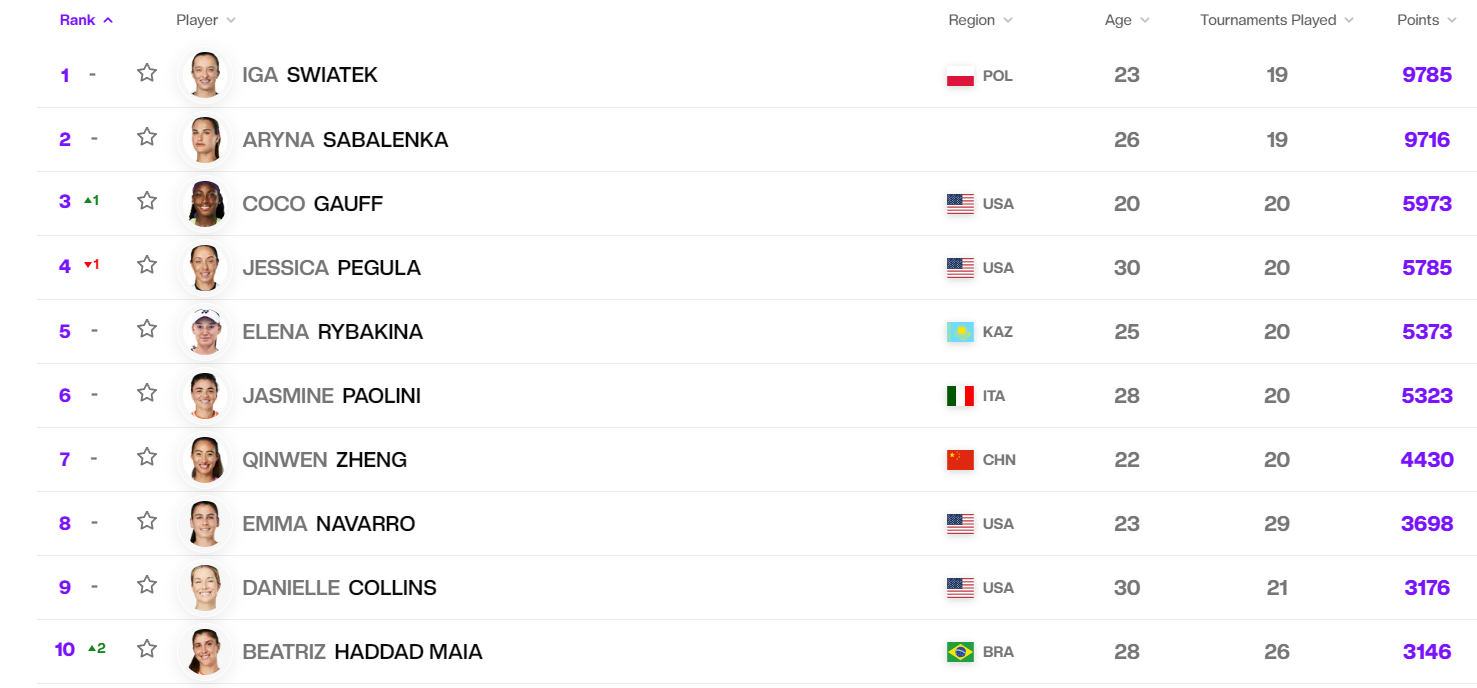Image resolution: width=1477 pixels, height=688 pixels.
Task: Favorite Iga Swiatek with star icon
Action: pos(147,73)
